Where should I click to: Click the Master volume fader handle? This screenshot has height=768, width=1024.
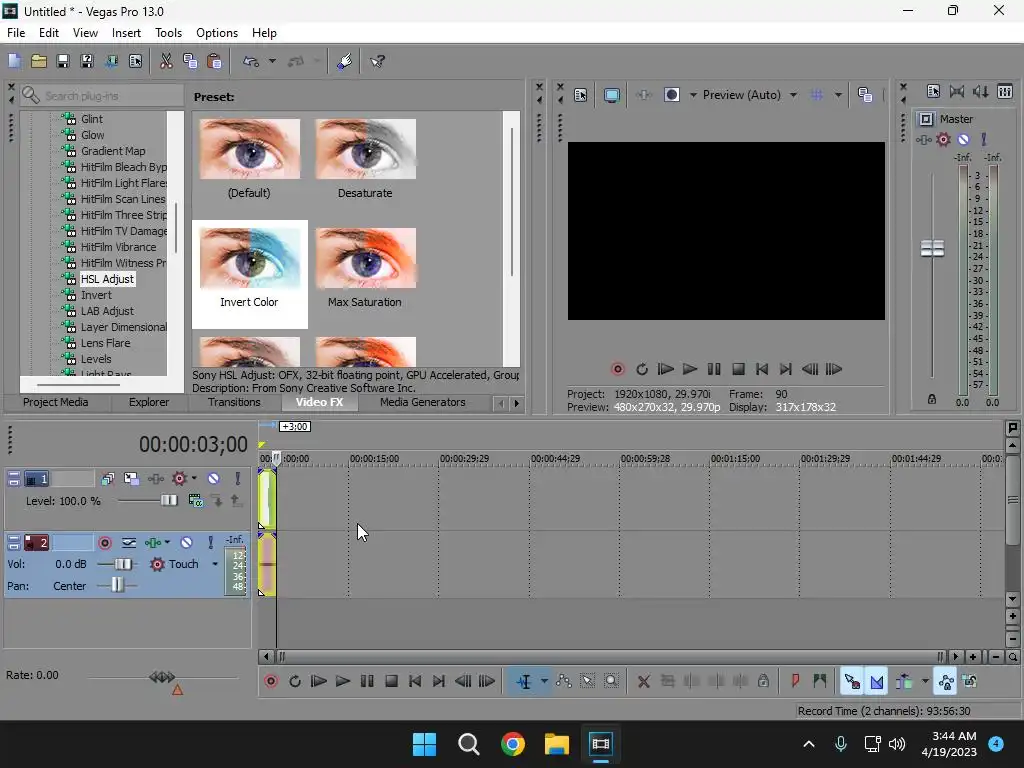pos(932,248)
